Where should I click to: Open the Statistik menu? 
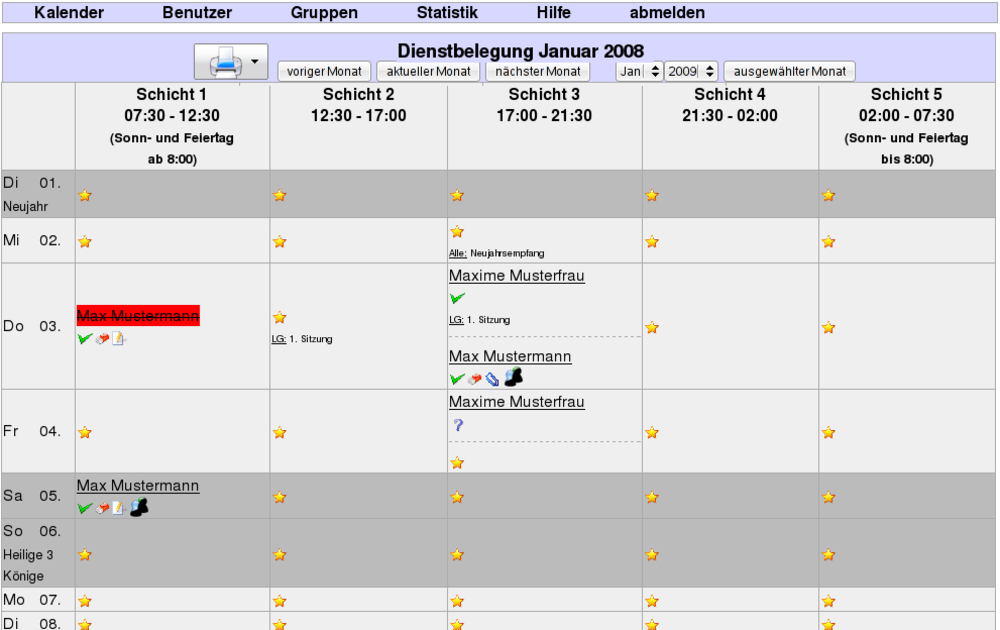447,12
